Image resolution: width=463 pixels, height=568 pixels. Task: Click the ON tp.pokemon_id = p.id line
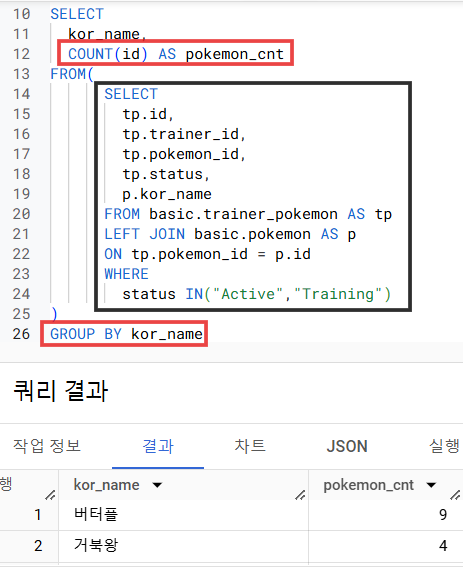[x=207, y=254]
